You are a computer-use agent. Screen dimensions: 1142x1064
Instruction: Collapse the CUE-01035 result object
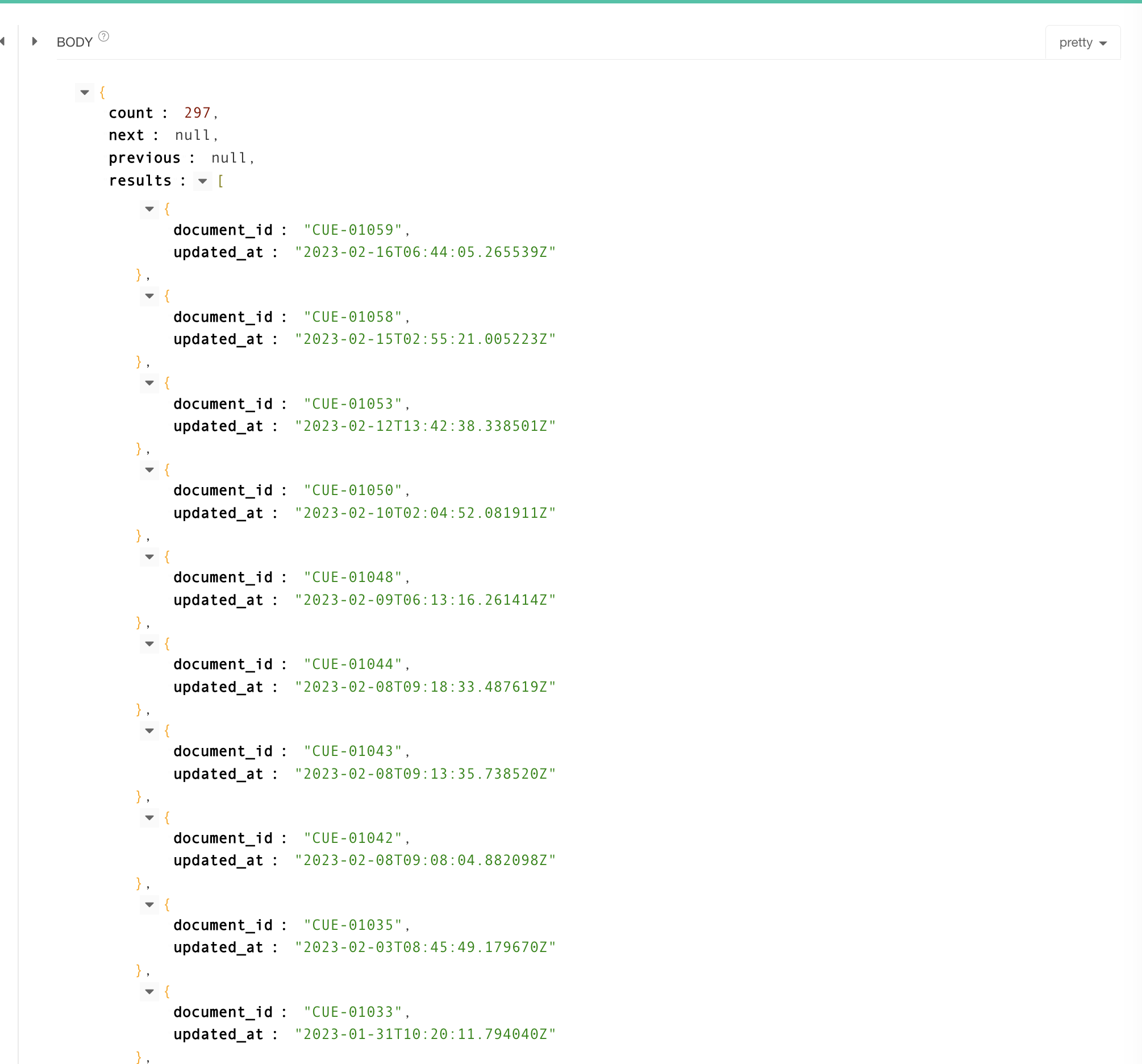pyautogui.click(x=149, y=904)
